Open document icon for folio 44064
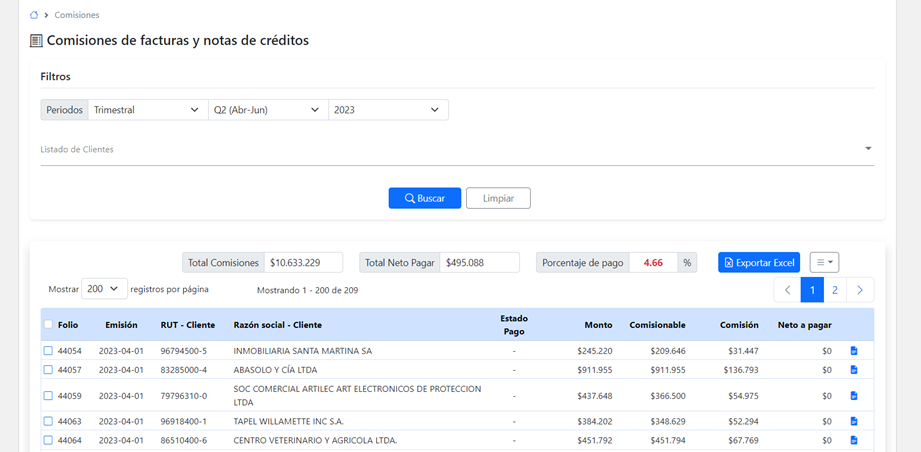The image size is (921, 452). tap(854, 440)
